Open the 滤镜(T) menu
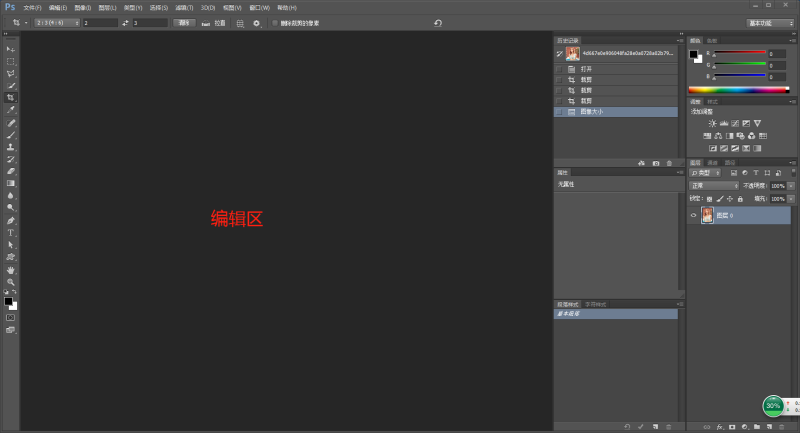Viewport: 800px width, 433px height. pyautogui.click(x=181, y=7)
